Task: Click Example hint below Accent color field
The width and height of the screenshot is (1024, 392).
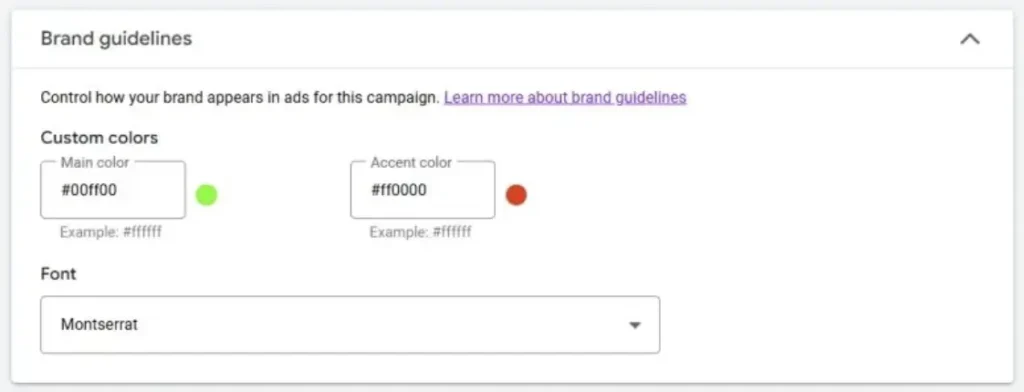Action: click(x=420, y=232)
